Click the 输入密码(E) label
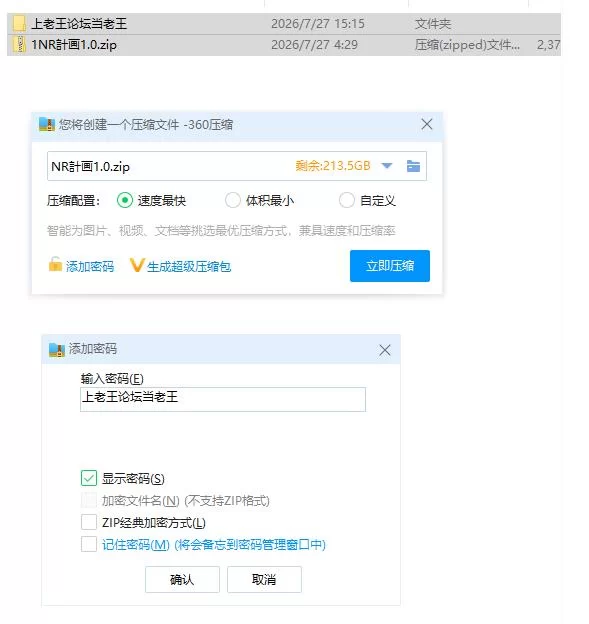Image resolution: width=589 pixels, height=624 pixels. pos(112,378)
